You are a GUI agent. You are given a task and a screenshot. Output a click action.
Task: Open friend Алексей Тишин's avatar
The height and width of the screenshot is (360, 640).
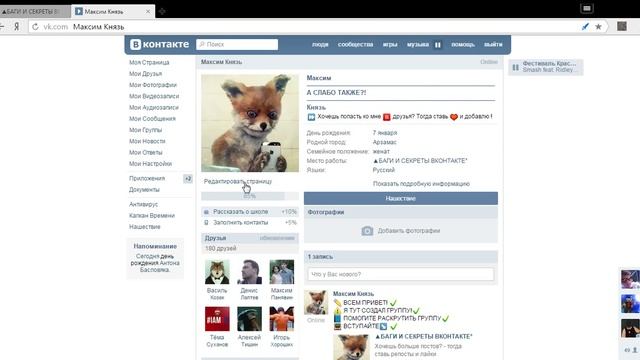point(249,319)
